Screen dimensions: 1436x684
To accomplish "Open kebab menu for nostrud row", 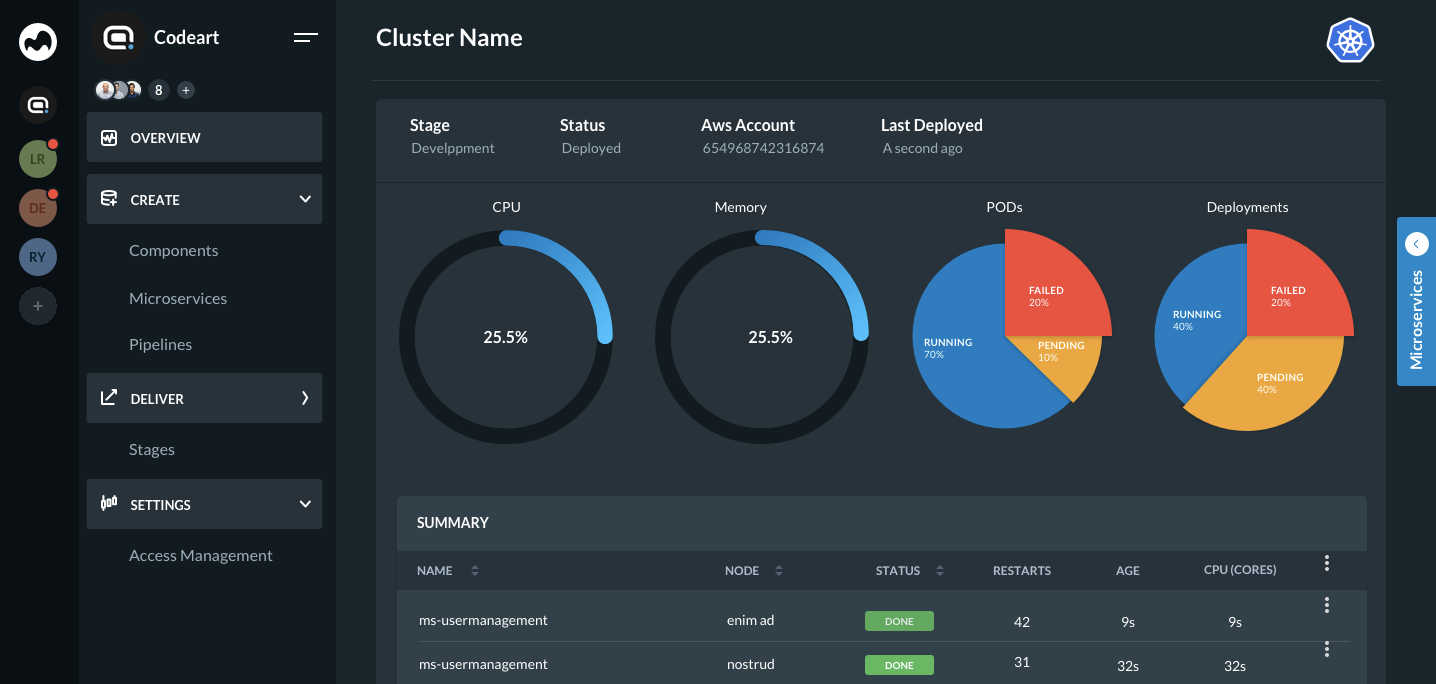I will (1327, 649).
